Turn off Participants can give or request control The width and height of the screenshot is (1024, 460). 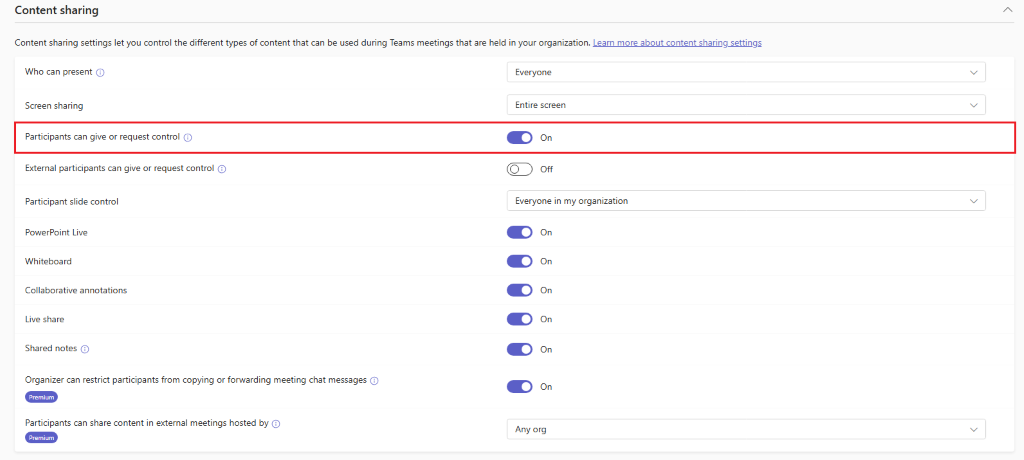coord(520,138)
